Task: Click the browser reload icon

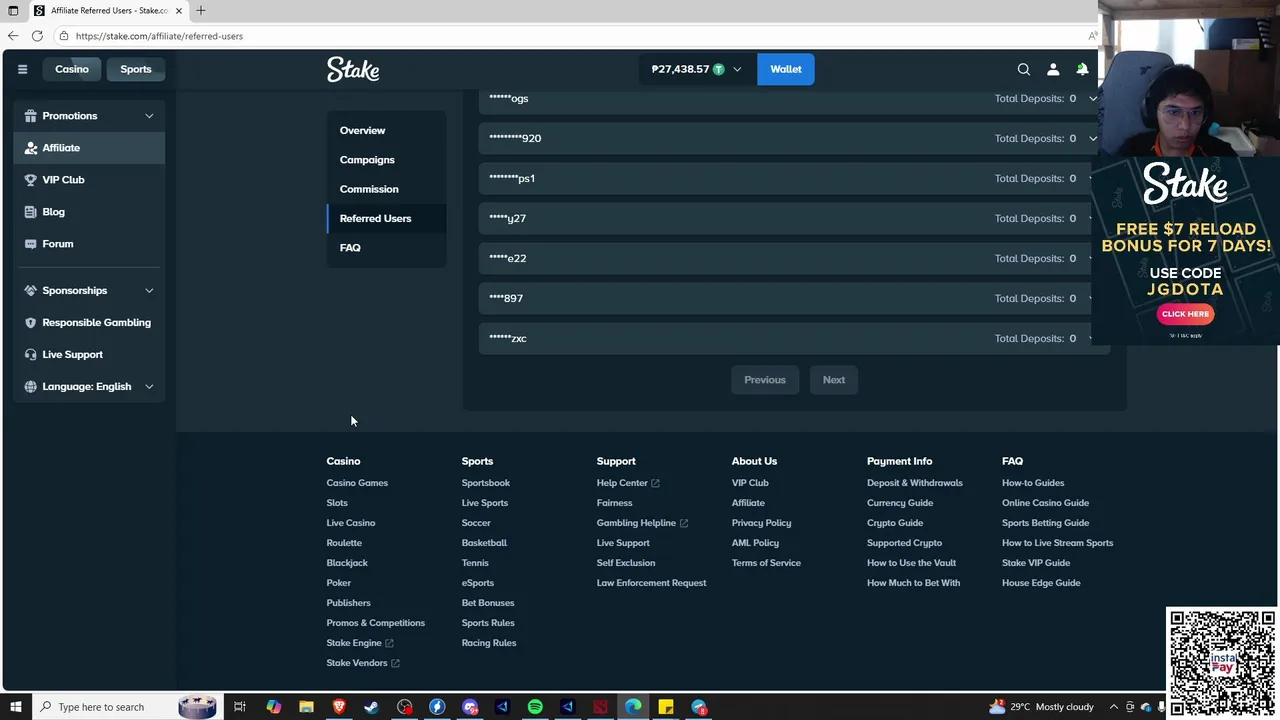Action: tap(37, 36)
